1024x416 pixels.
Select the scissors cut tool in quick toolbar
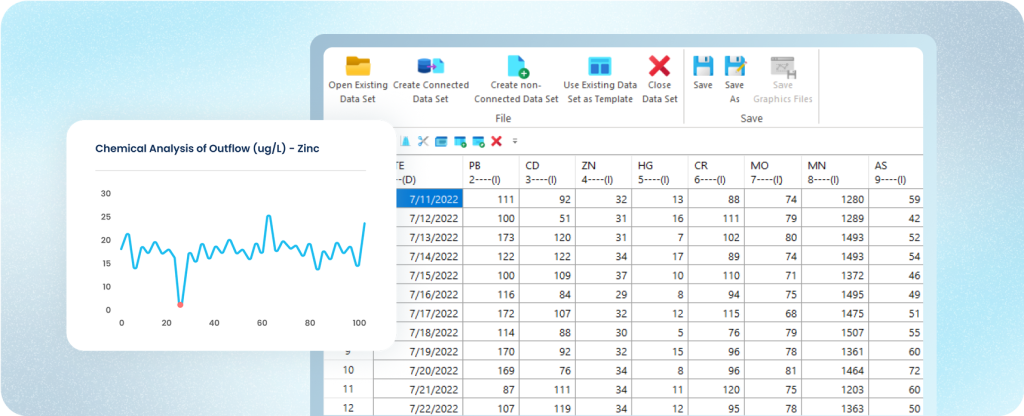pyautogui.click(x=423, y=141)
